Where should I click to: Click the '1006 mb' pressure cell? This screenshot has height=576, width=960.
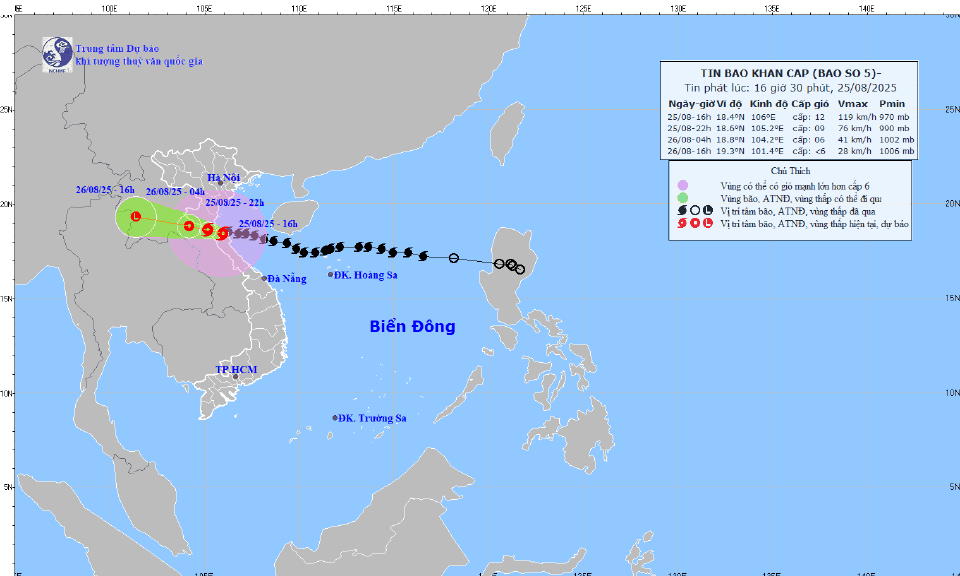pyautogui.click(x=897, y=151)
